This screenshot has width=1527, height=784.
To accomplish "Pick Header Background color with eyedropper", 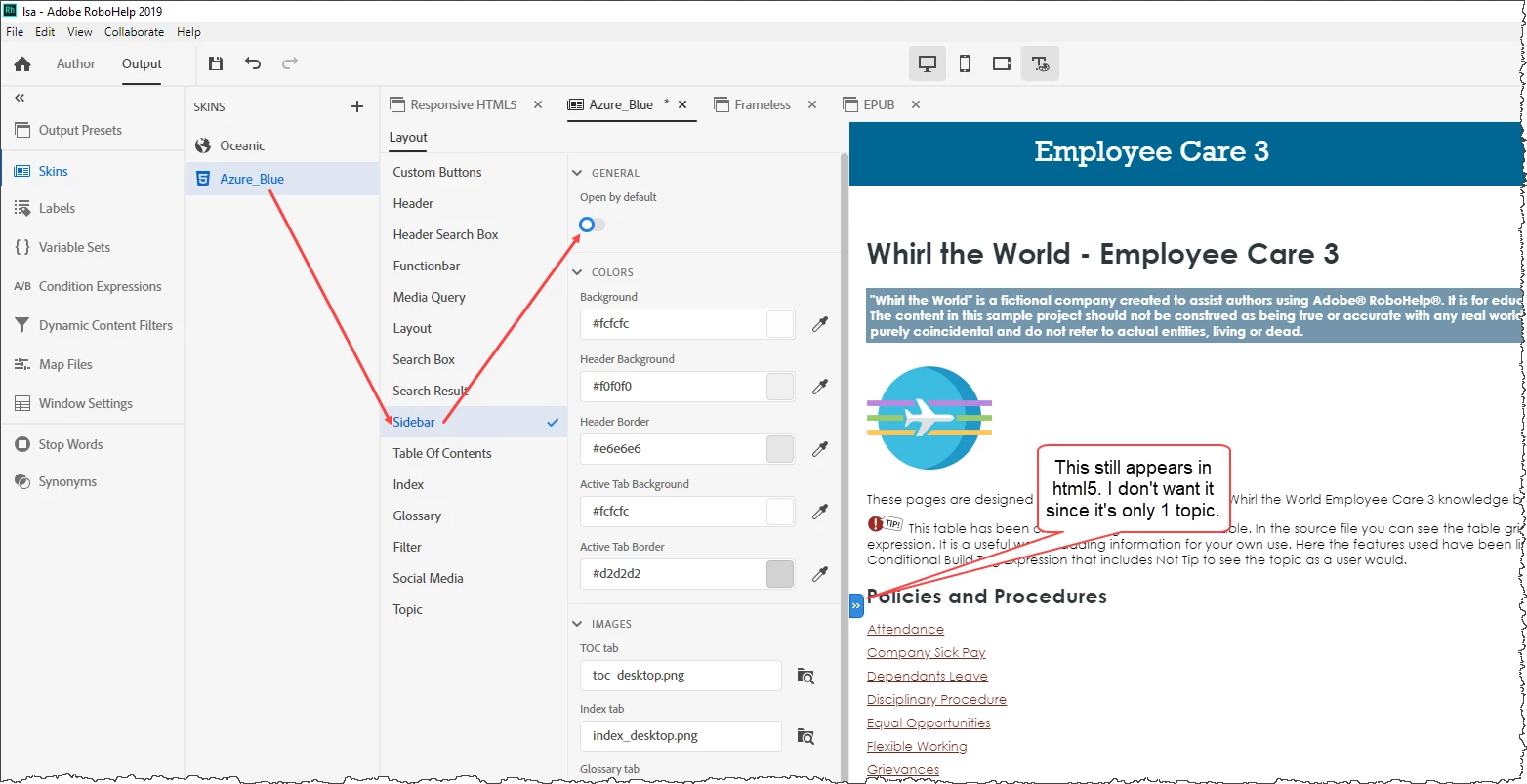I will click(x=820, y=387).
